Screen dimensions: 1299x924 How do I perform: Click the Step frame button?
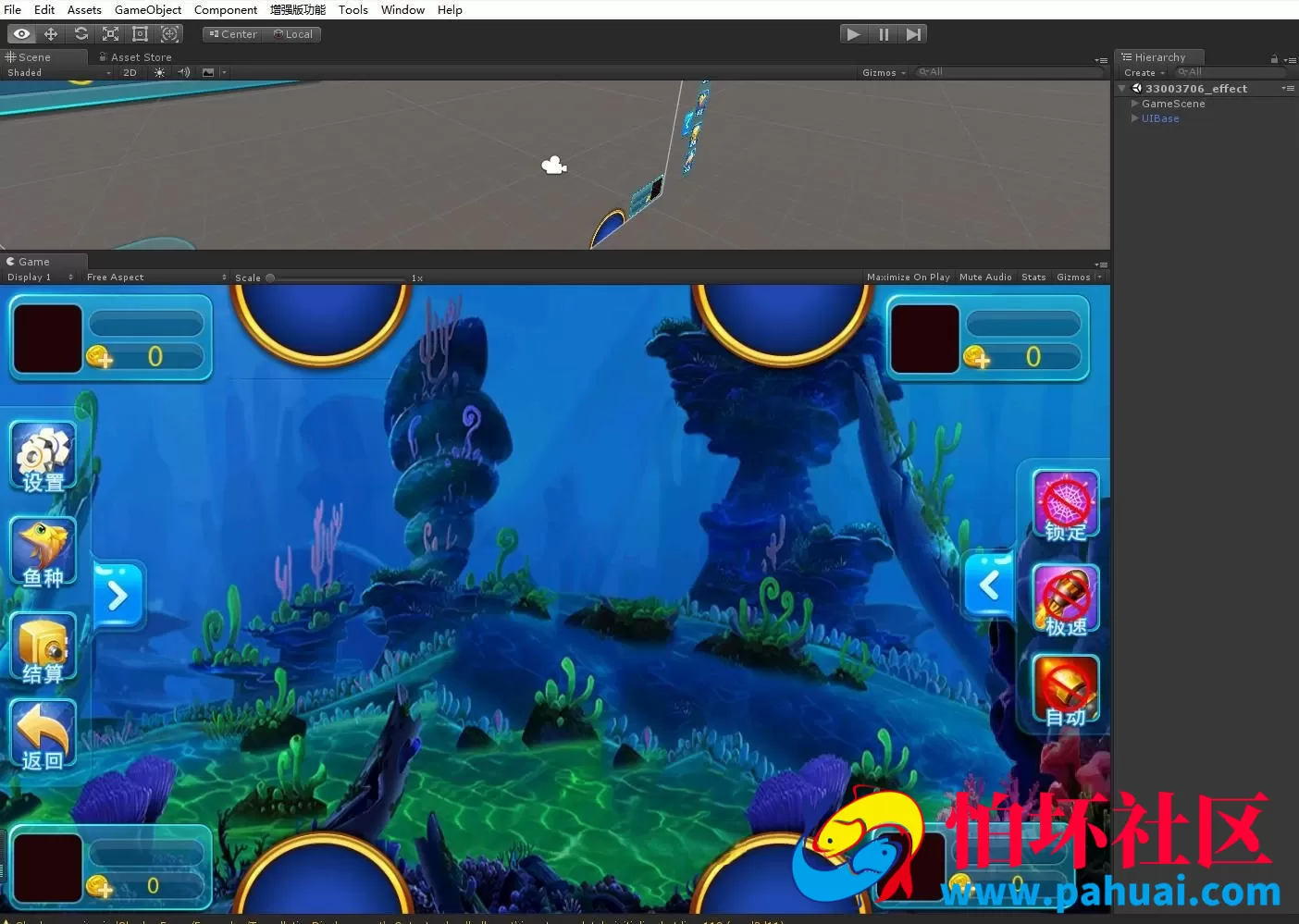pyautogui.click(x=913, y=34)
